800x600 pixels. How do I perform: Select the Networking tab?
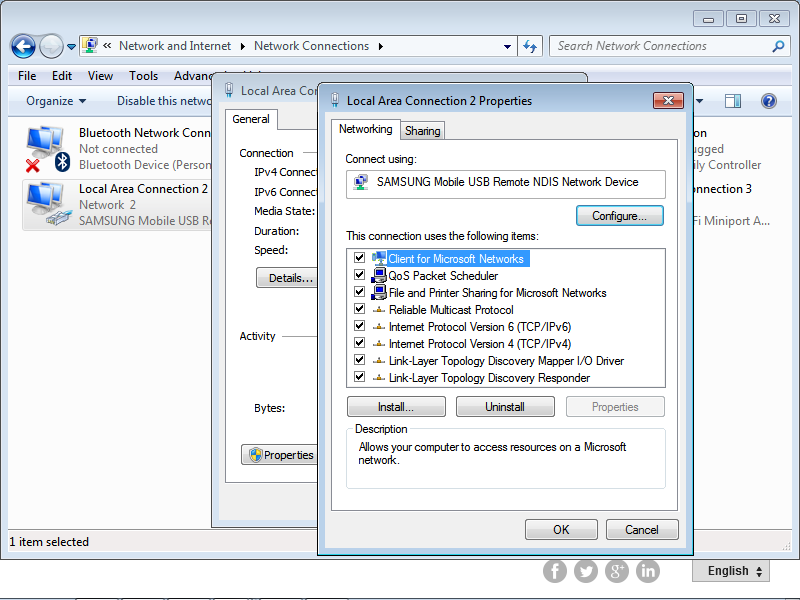point(365,129)
